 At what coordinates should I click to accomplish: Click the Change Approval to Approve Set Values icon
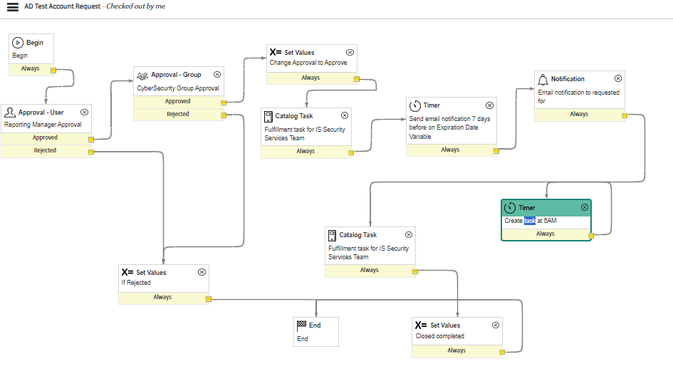point(275,52)
